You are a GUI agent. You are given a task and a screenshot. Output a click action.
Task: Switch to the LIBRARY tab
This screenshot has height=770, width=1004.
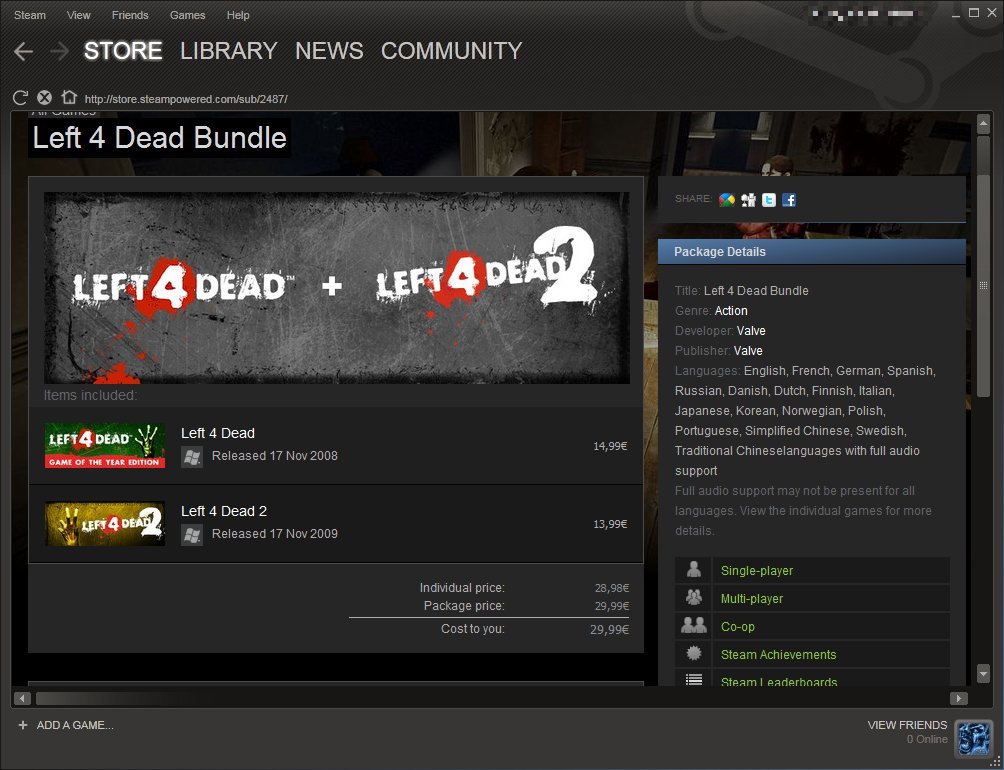tap(229, 51)
